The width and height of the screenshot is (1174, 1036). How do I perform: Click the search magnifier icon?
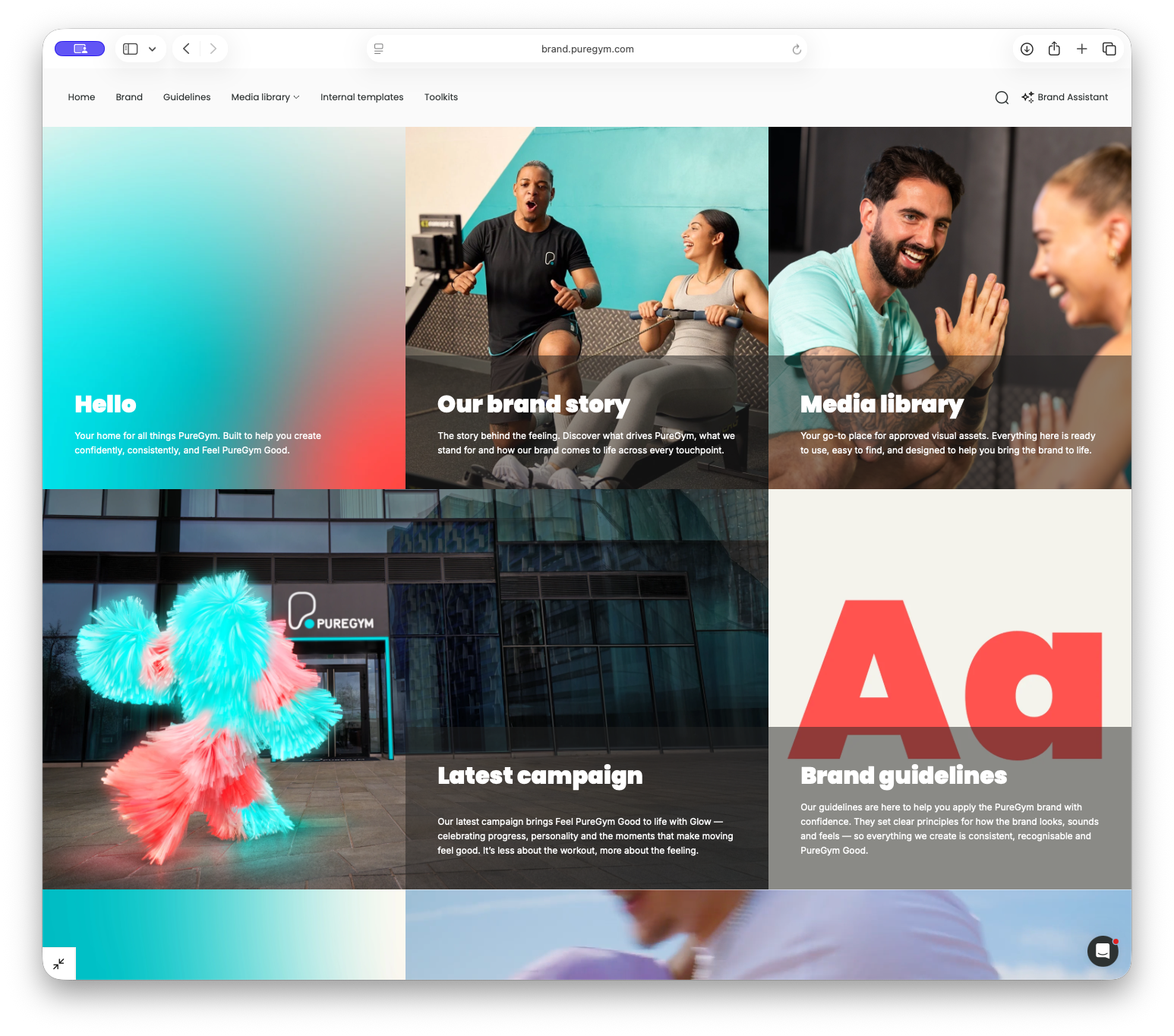pyautogui.click(x=1002, y=97)
